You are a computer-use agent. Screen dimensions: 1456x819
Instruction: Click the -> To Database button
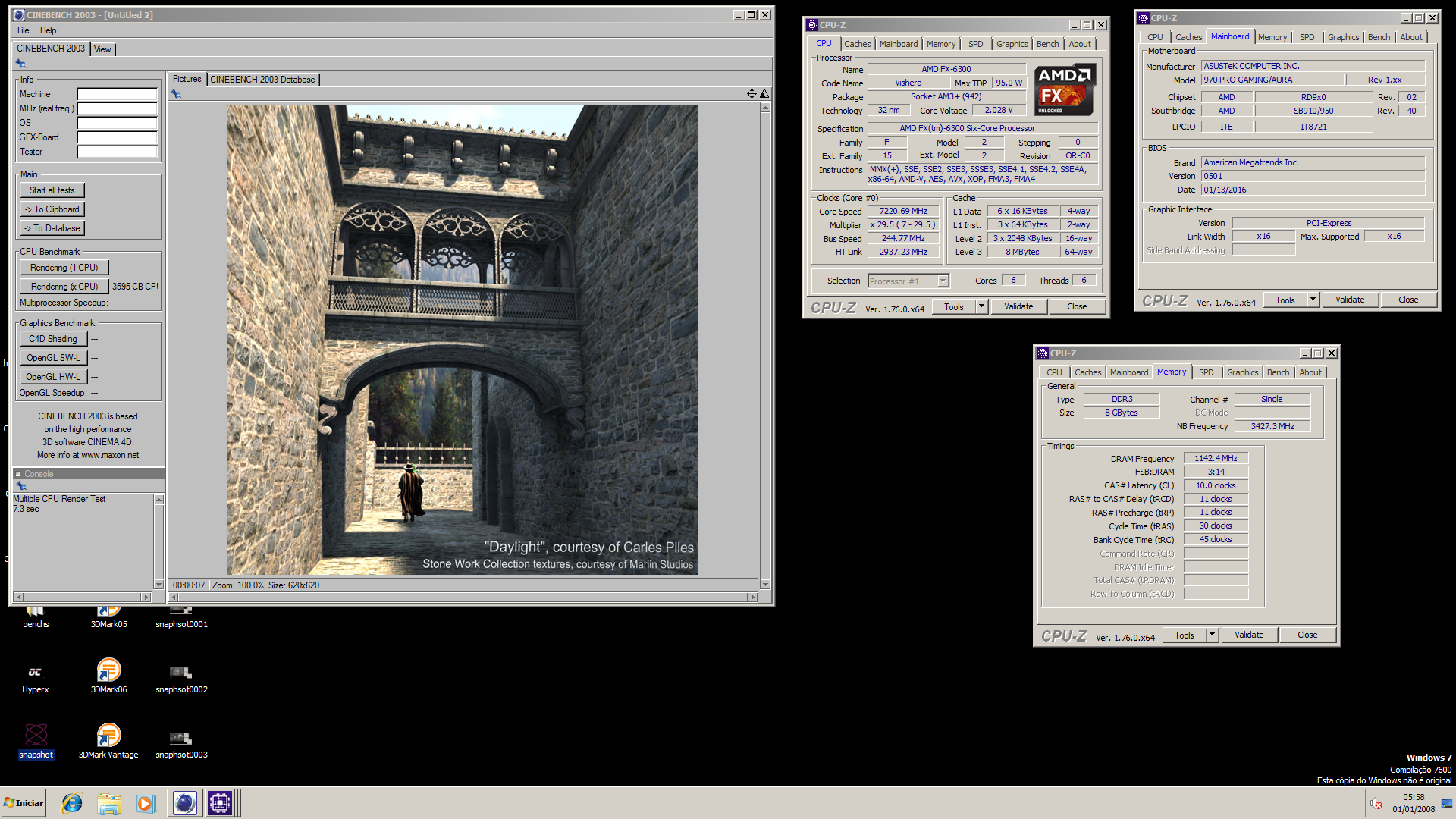click(x=52, y=228)
